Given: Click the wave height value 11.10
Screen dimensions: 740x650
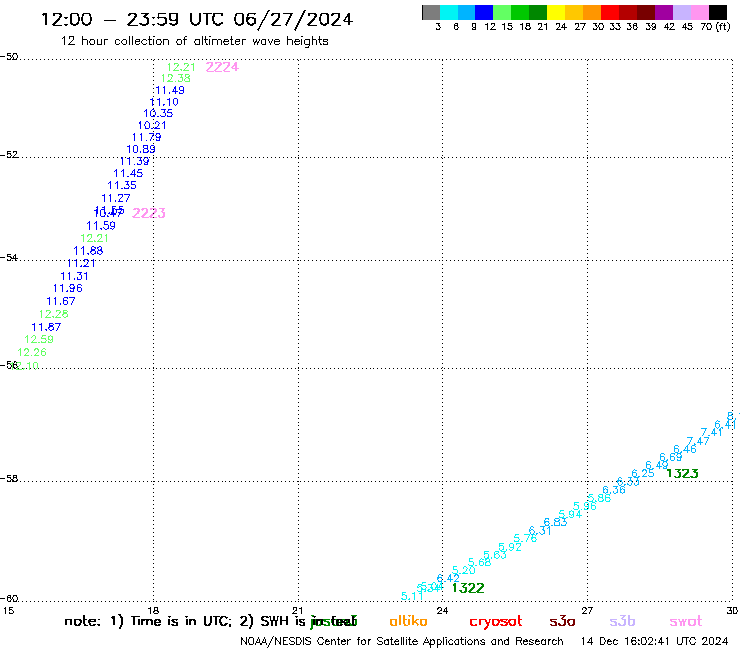Looking at the screenshot, I should point(164,102).
